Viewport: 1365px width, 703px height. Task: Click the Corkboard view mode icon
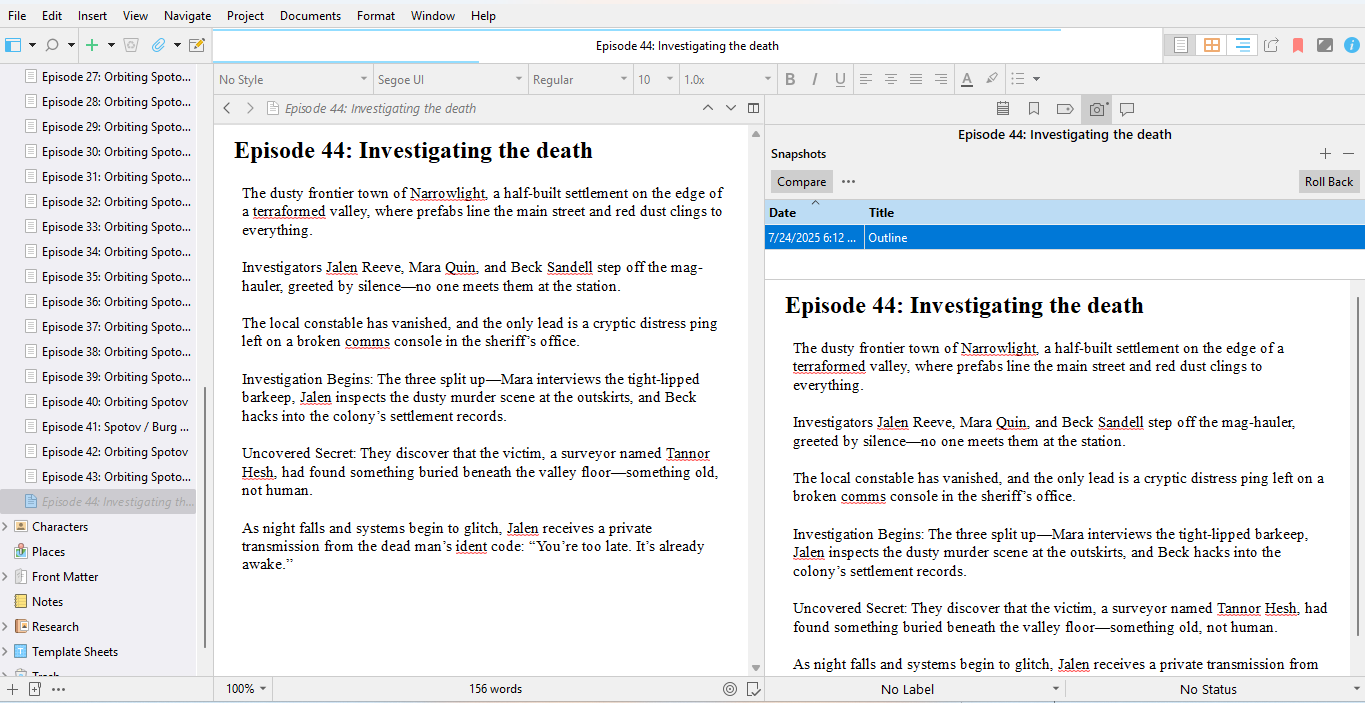pos(1211,45)
